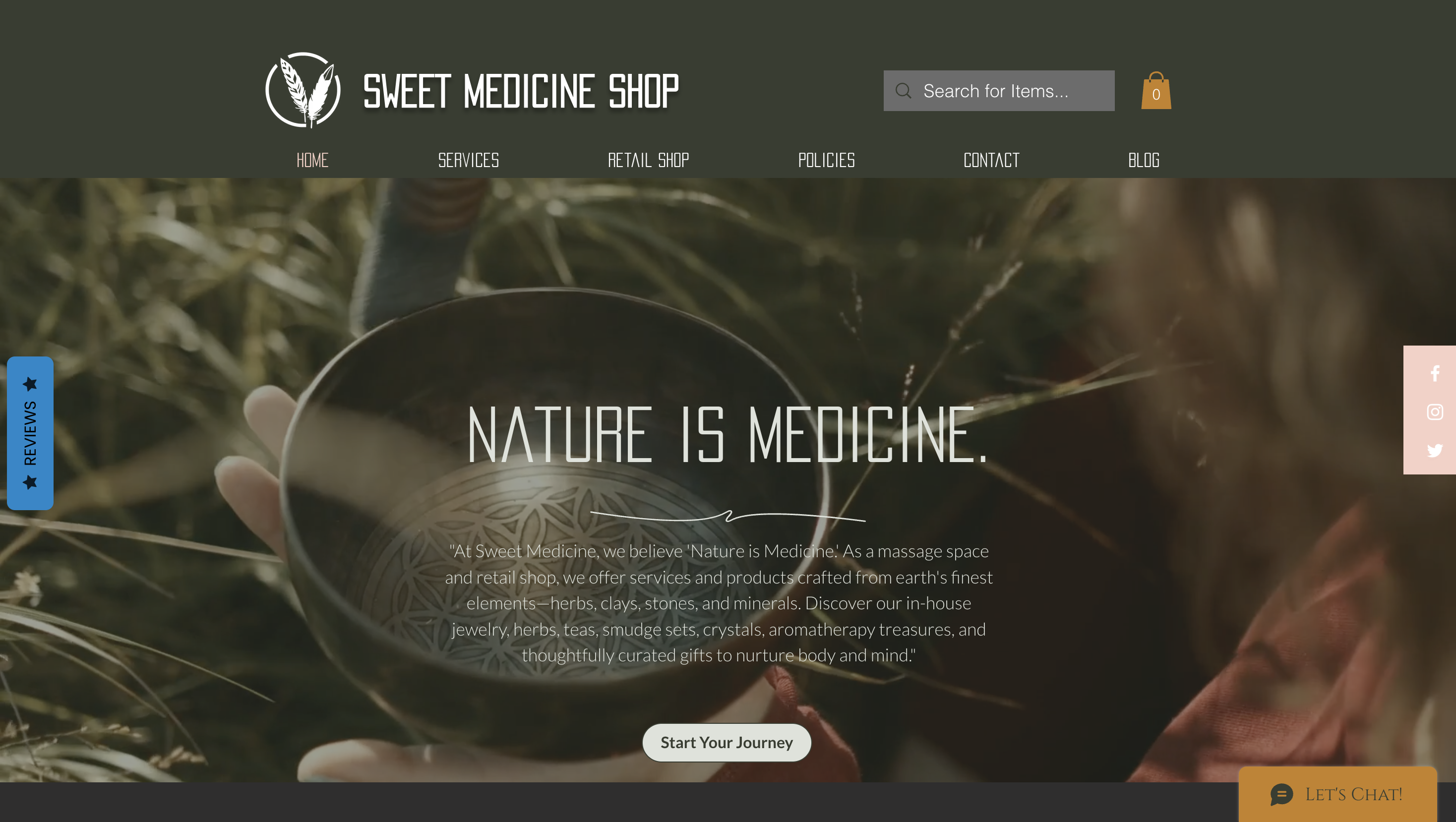Click the bottom star on Reviews tab
The image size is (1456, 822).
coord(30,482)
